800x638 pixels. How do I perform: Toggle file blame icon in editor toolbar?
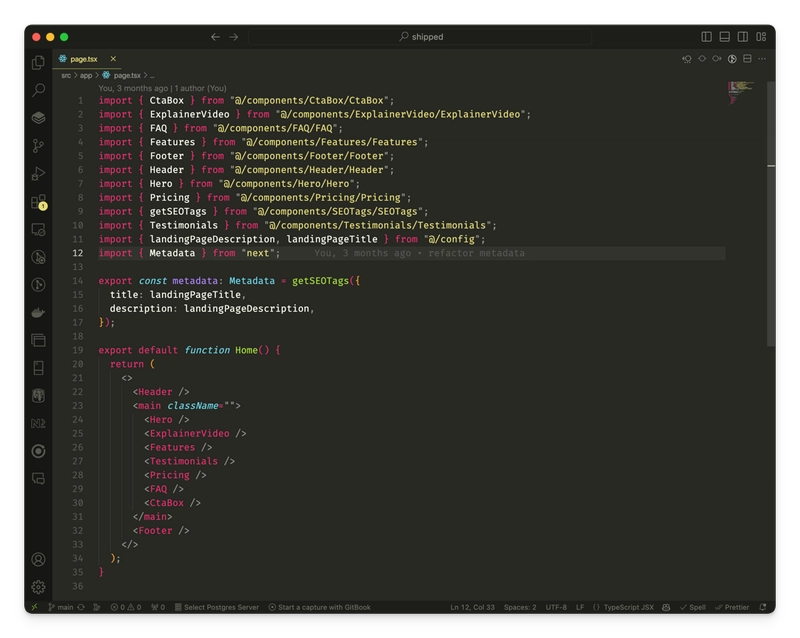pyautogui.click(x=732, y=59)
